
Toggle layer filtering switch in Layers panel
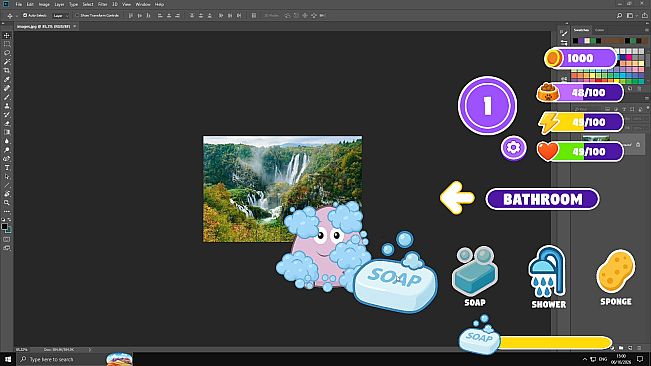(x=648, y=109)
